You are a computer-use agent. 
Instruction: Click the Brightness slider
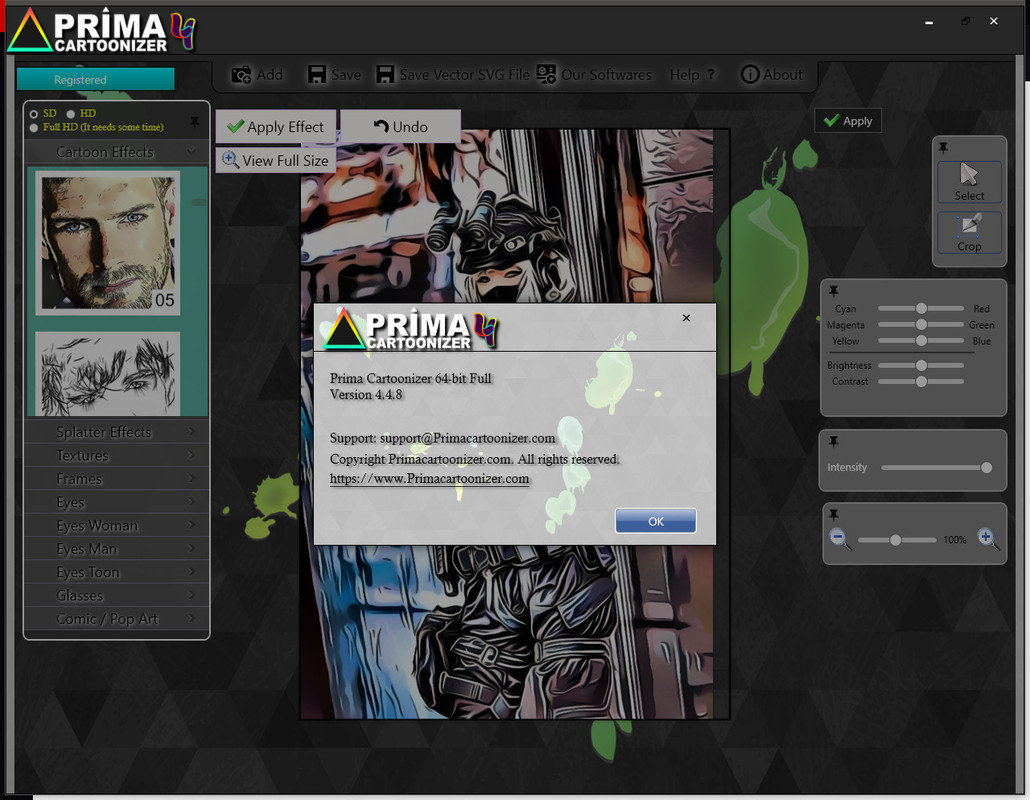click(x=921, y=365)
